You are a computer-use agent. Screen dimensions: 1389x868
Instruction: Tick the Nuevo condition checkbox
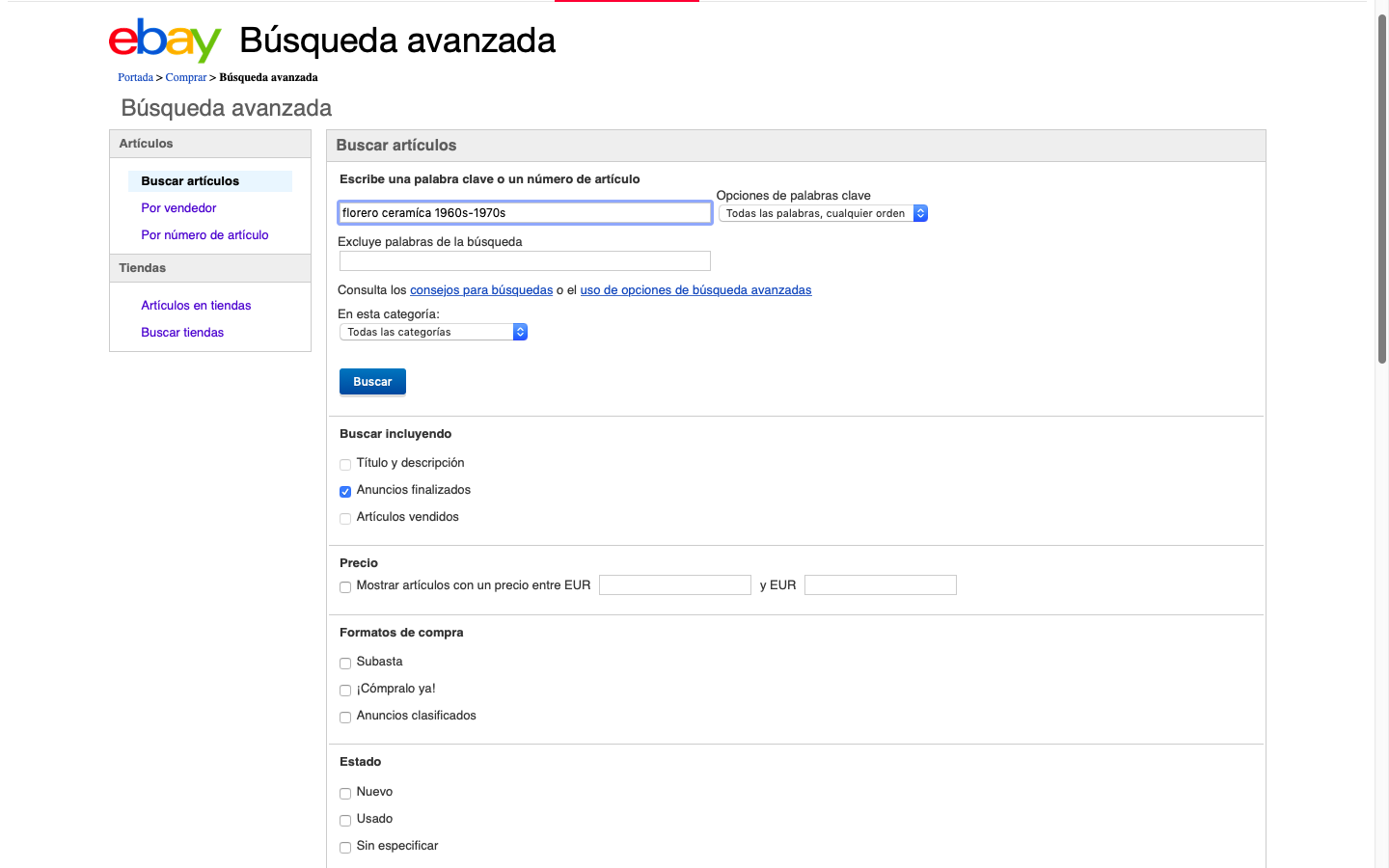(345, 793)
